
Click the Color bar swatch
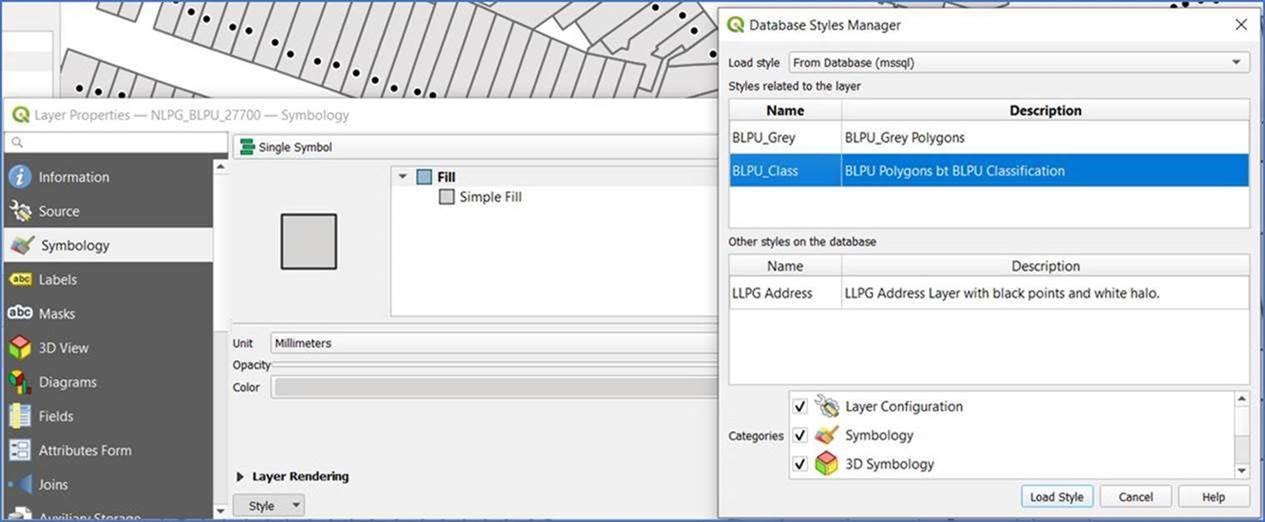(496, 387)
